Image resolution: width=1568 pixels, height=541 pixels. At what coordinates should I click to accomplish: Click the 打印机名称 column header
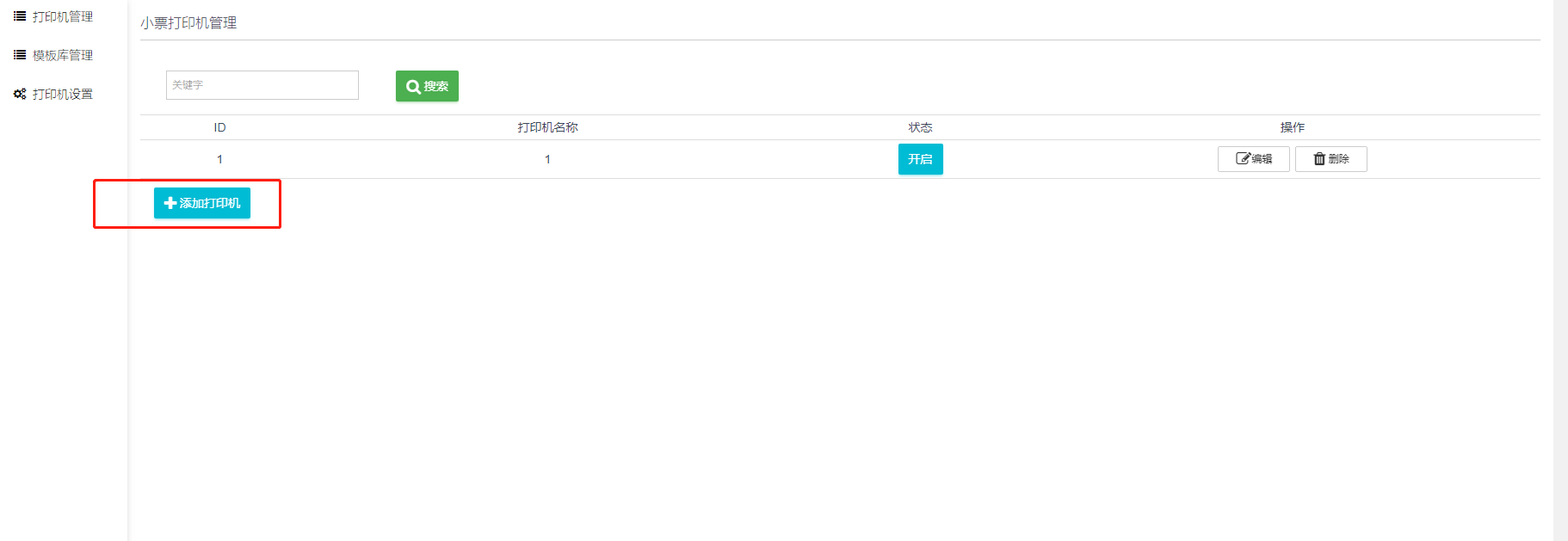547,127
